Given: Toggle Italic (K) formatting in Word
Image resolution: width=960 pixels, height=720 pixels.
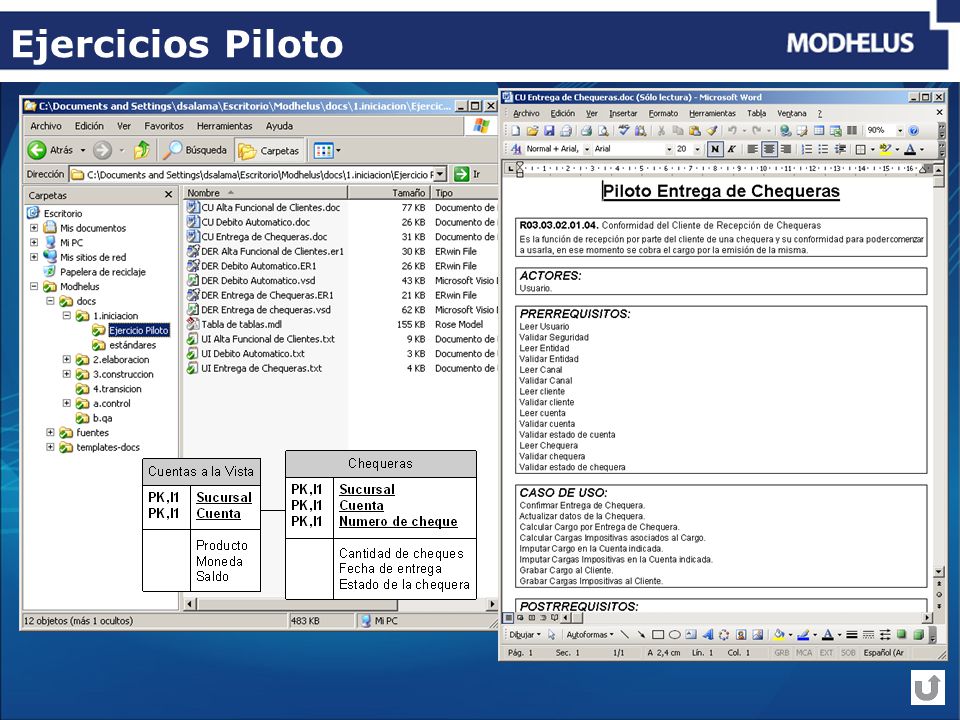Looking at the screenshot, I should coord(731,149).
